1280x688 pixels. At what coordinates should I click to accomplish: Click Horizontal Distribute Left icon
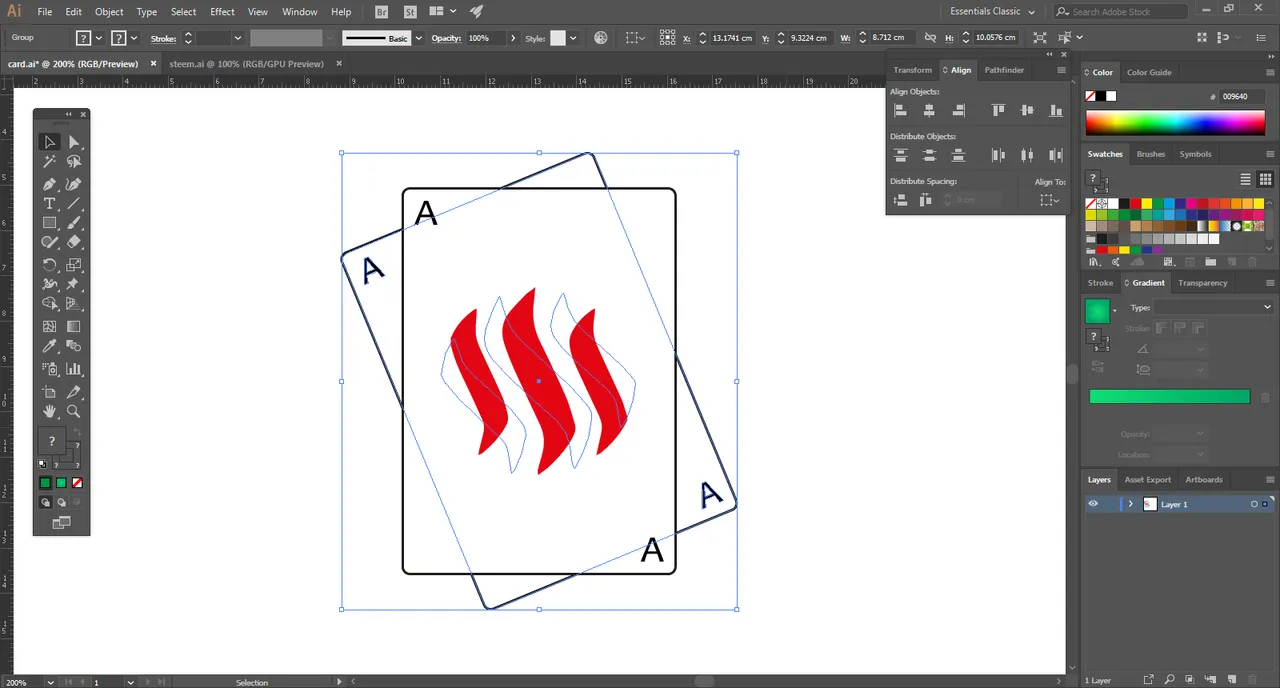997,155
